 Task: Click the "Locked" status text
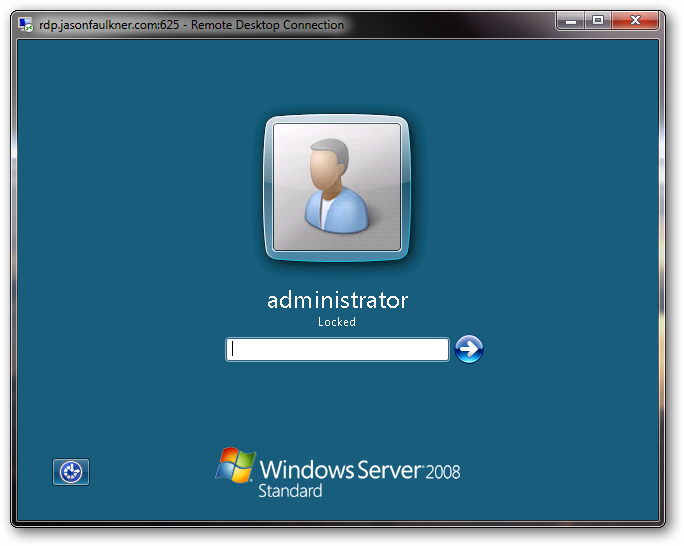coord(337,322)
